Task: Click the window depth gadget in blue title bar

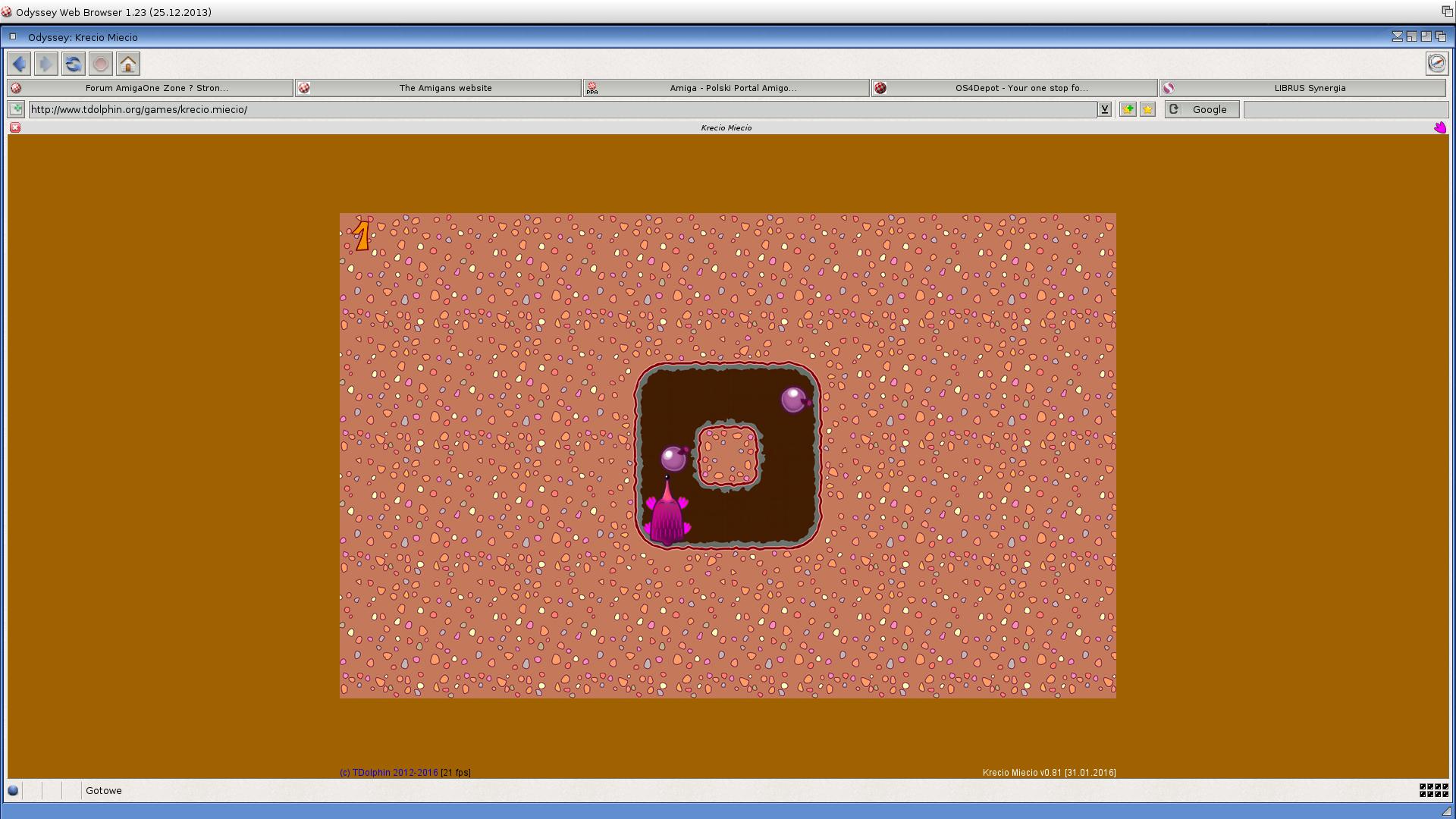Action: (x=1440, y=36)
